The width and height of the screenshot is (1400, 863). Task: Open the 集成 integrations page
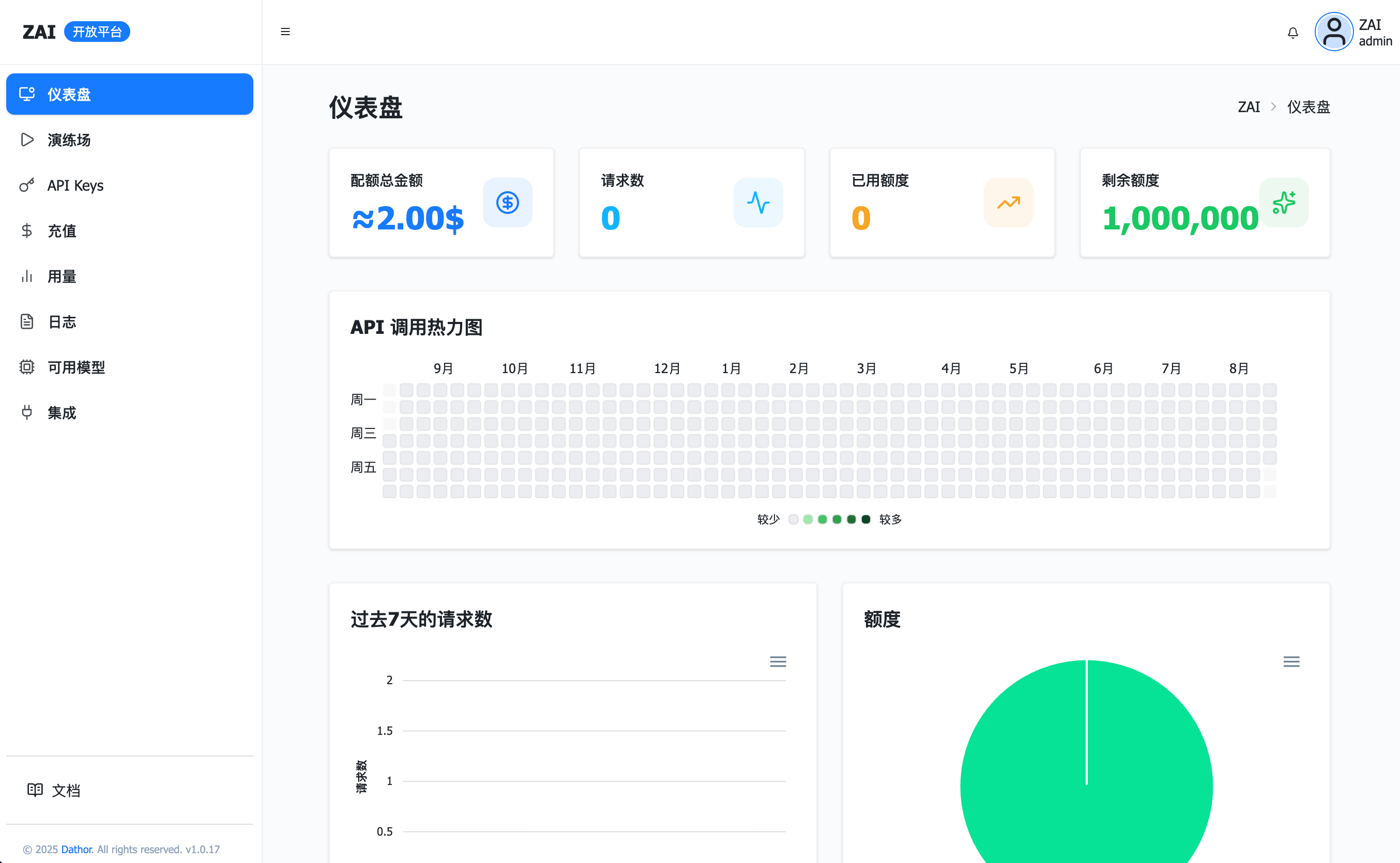pyautogui.click(x=62, y=413)
